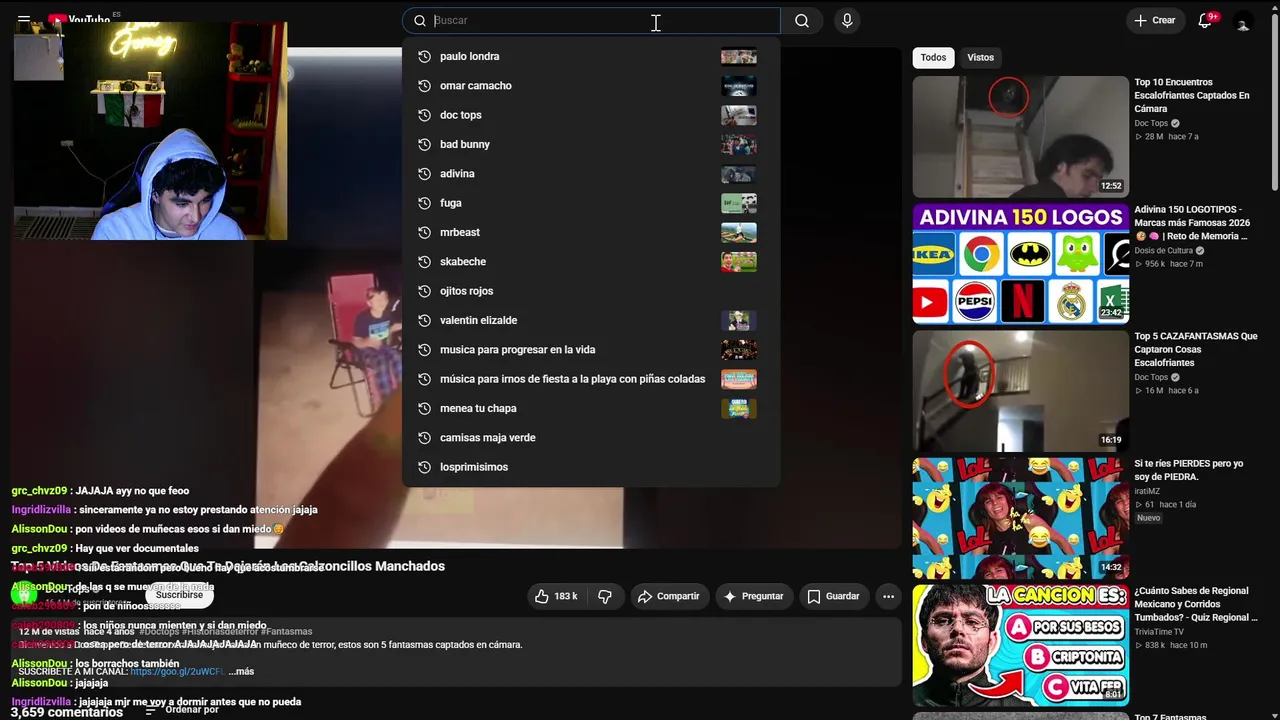Open the 'La canción es' quiz thumbnail
The width and height of the screenshot is (1280, 720).
tap(1020, 645)
